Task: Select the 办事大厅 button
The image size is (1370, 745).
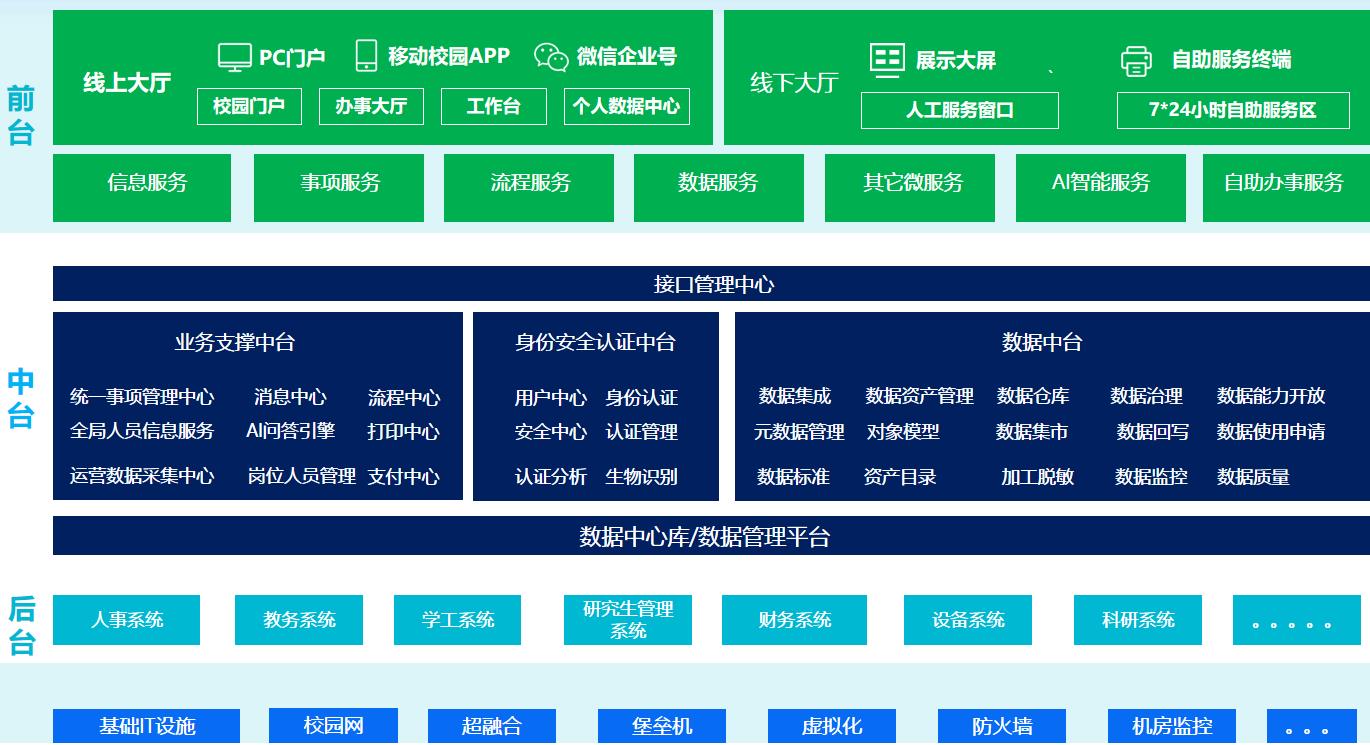Action: [371, 106]
